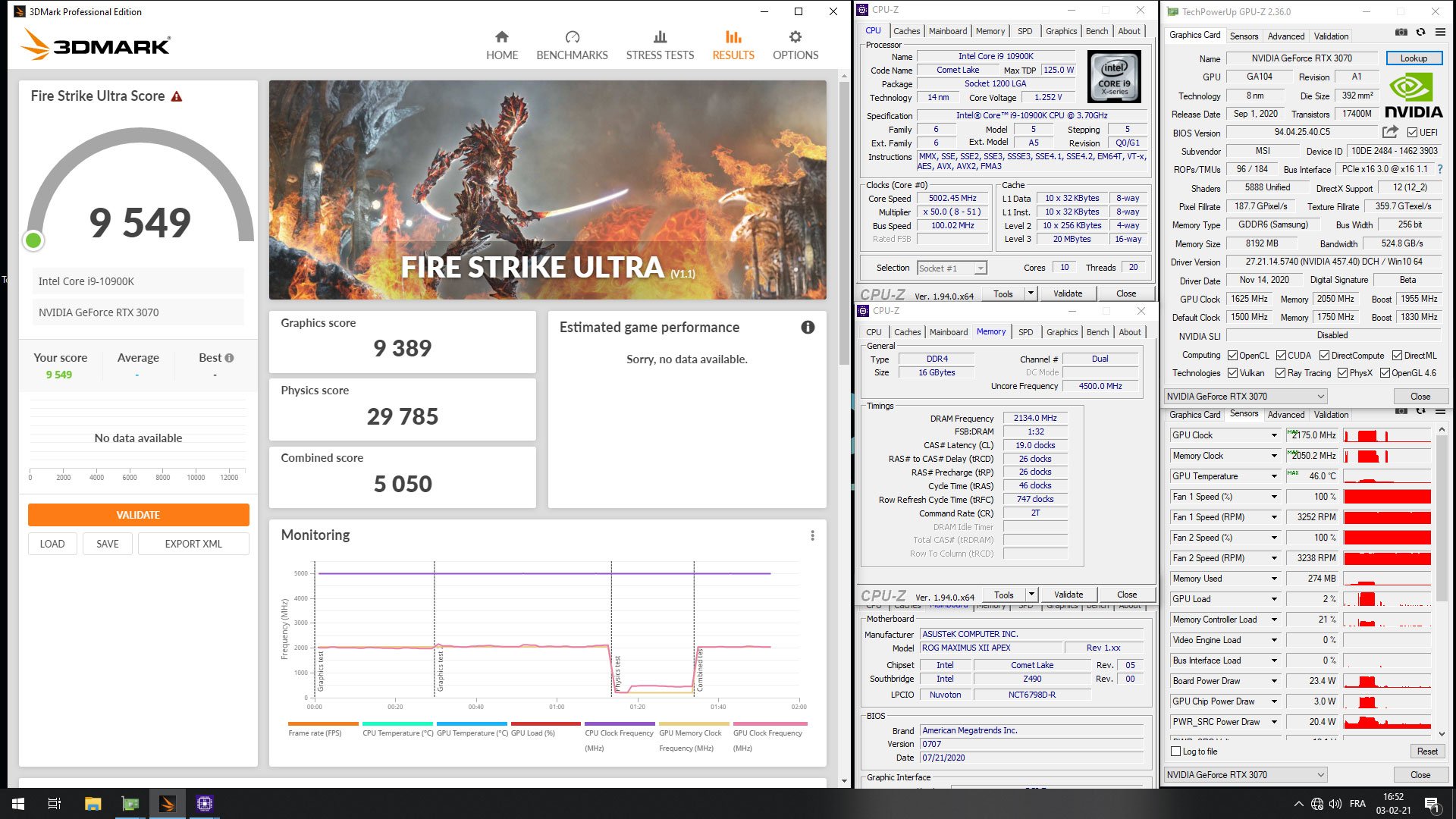The height and width of the screenshot is (819, 1456).
Task: Click the GPU-Z screenshot camera icon in Graphics Card window
Action: 1401,33
